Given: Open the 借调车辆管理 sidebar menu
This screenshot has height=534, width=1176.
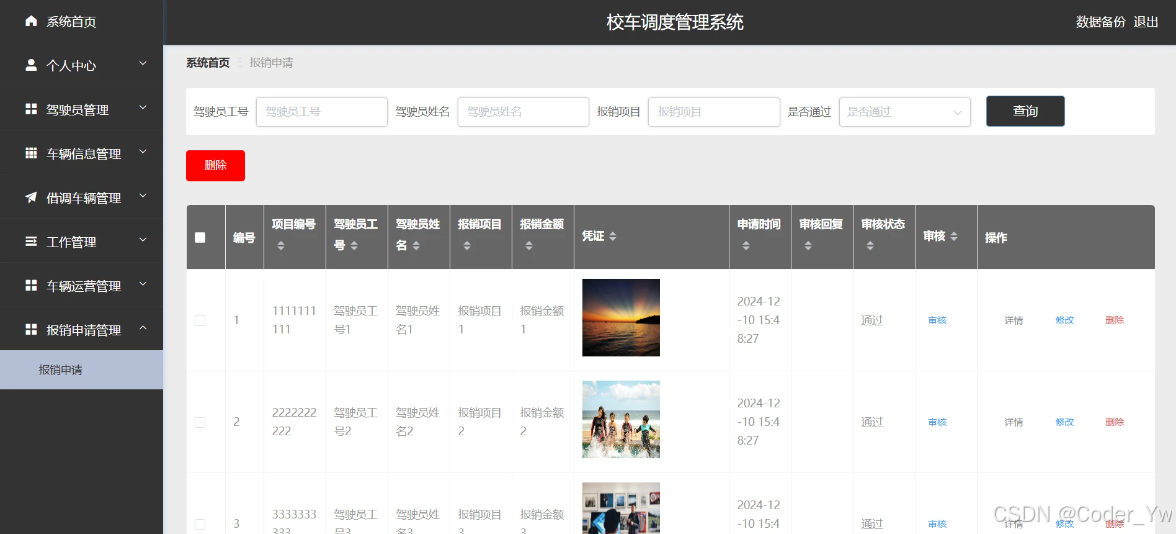Looking at the screenshot, I should pyautogui.click(x=82, y=198).
